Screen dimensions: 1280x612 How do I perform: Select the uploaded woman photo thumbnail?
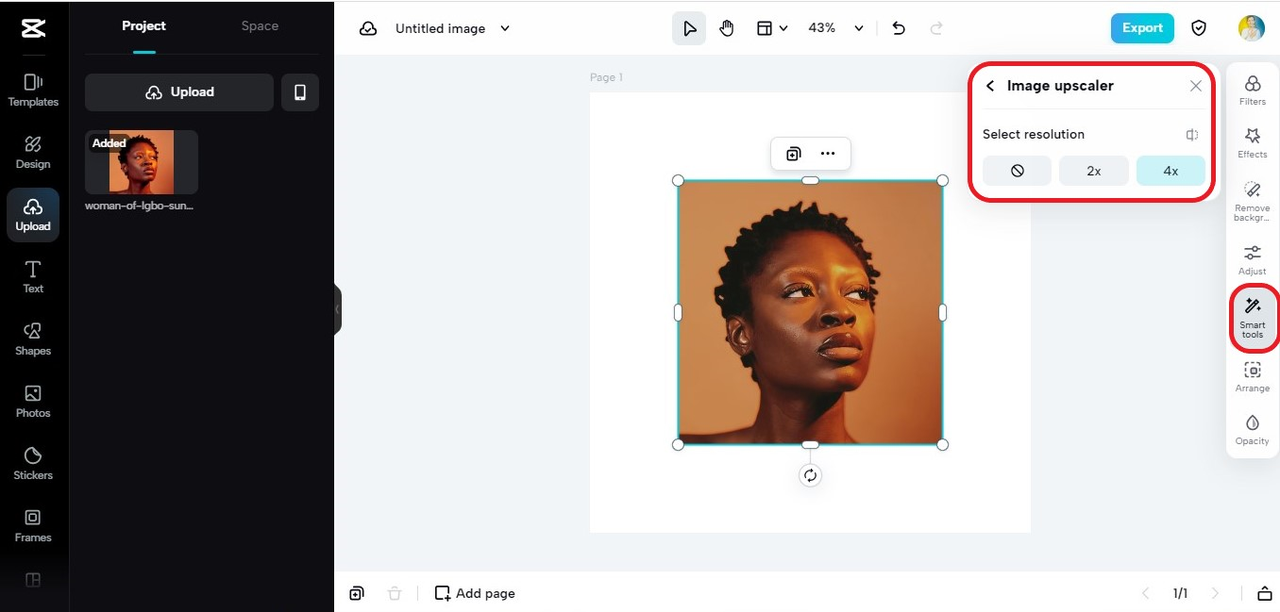(141, 162)
